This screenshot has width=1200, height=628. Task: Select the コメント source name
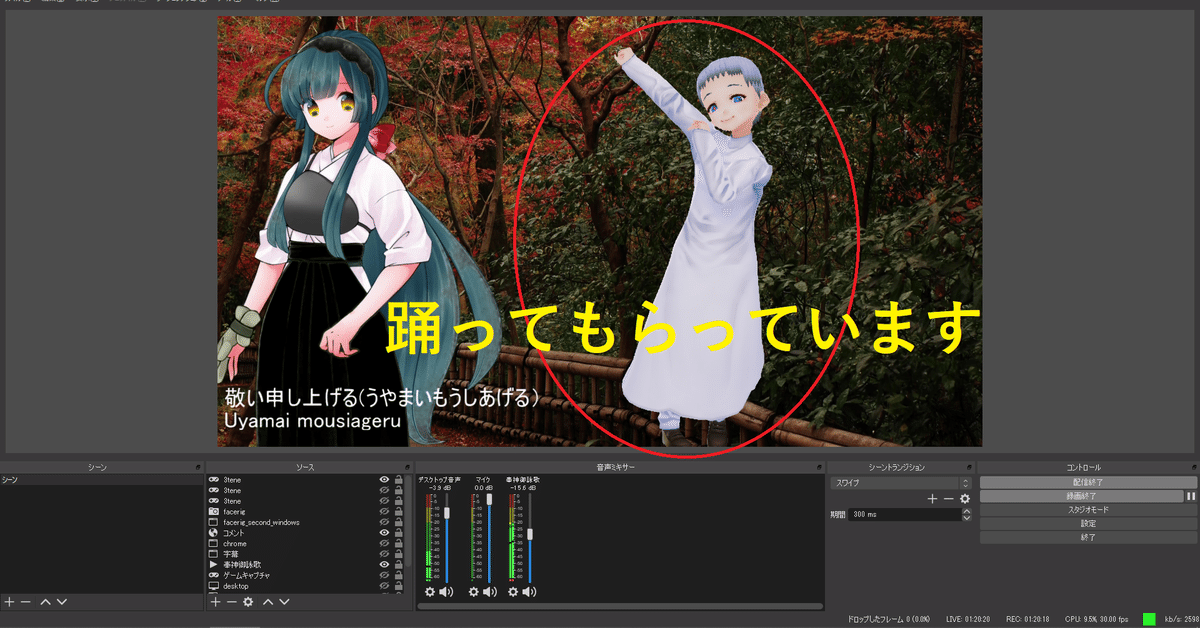click(234, 533)
